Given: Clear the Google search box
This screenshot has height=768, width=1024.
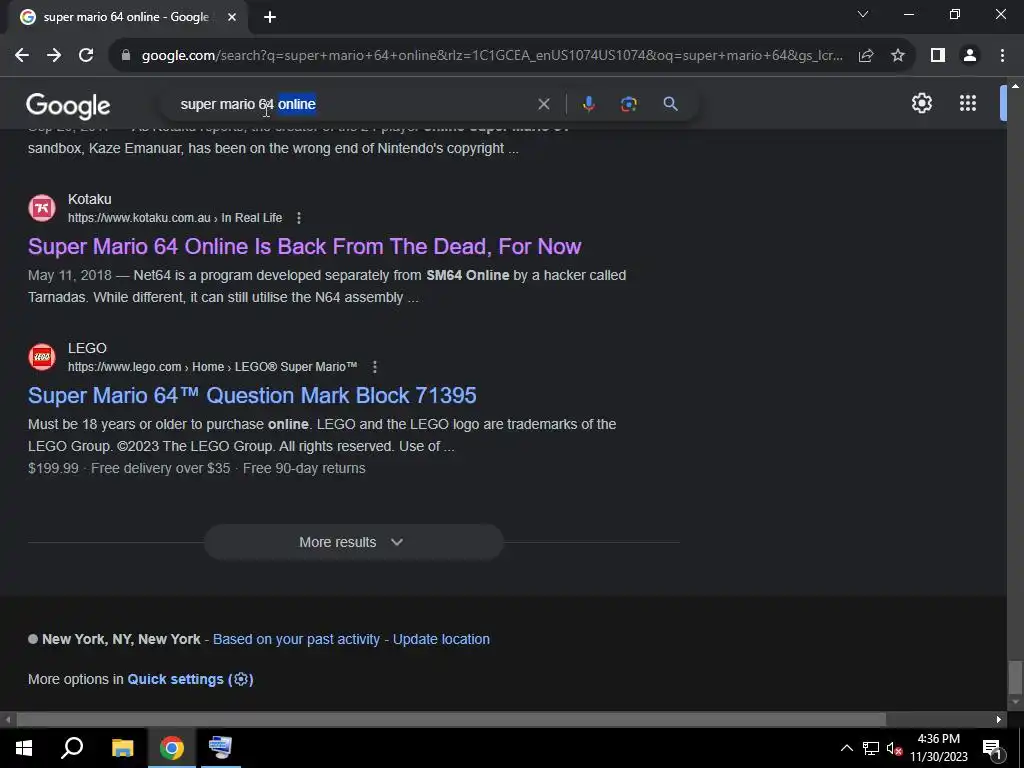Looking at the screenshot, I should [x=543, y=104].
